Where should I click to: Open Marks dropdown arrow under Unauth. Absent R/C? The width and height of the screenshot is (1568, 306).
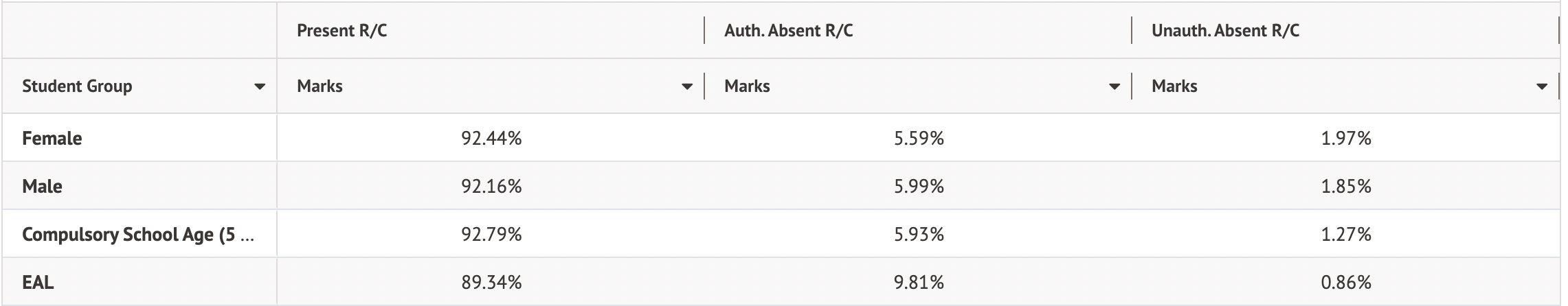coord(1542,87)
